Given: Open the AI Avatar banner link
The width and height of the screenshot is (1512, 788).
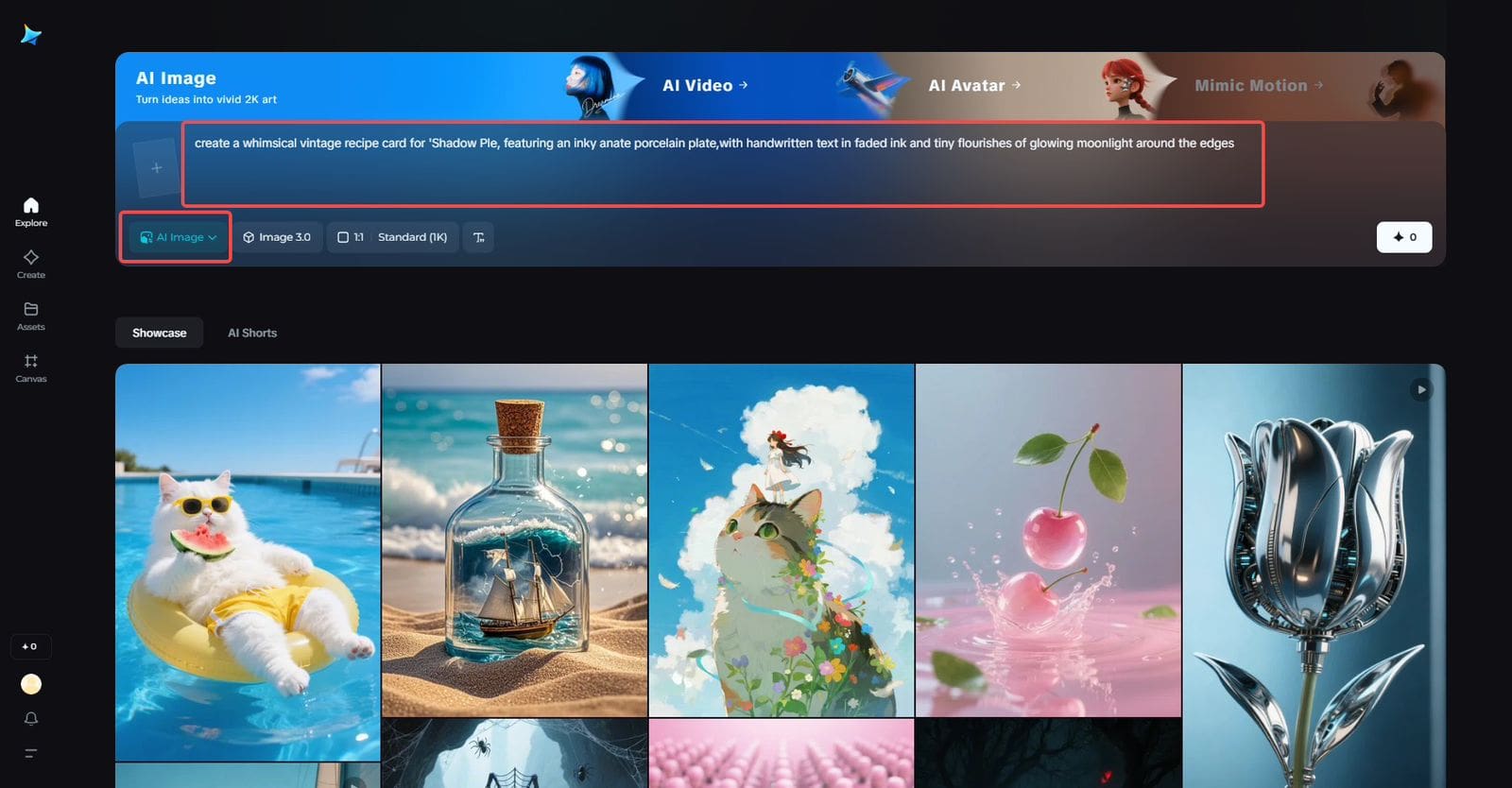Looking at the screenshot, I should (973, 86).
